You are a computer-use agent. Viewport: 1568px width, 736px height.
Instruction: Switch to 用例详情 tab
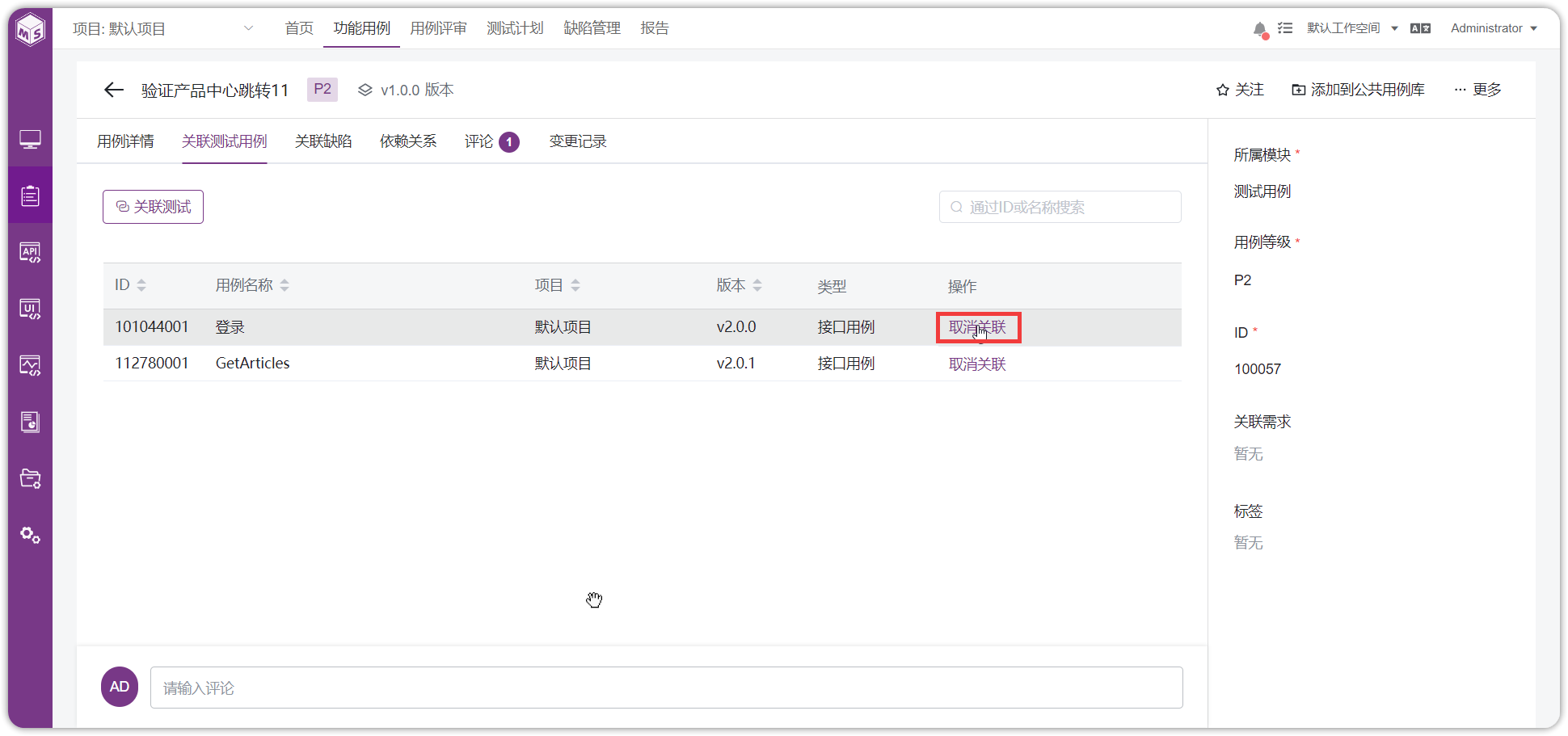125,141
